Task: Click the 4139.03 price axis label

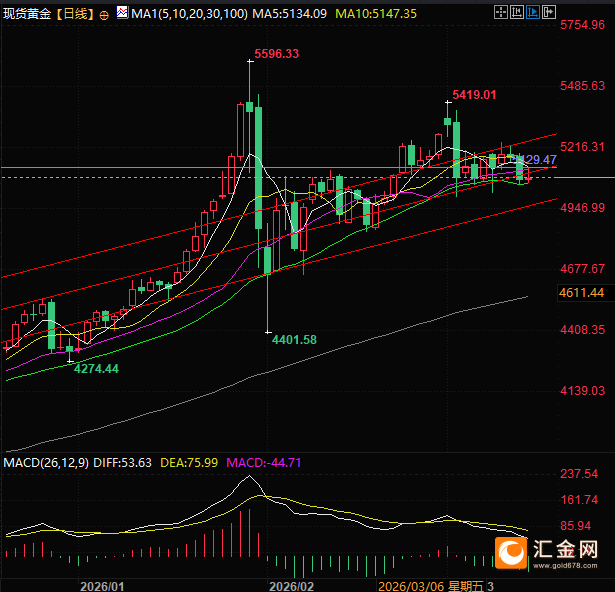Action: tap(582, 391)
